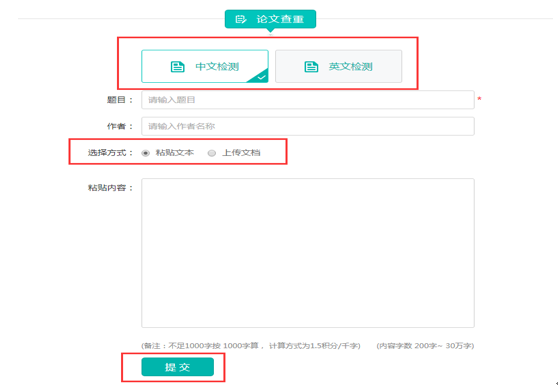
Task: Click the checkmark corner badge on 中文检测
Action: pos(260,76)
